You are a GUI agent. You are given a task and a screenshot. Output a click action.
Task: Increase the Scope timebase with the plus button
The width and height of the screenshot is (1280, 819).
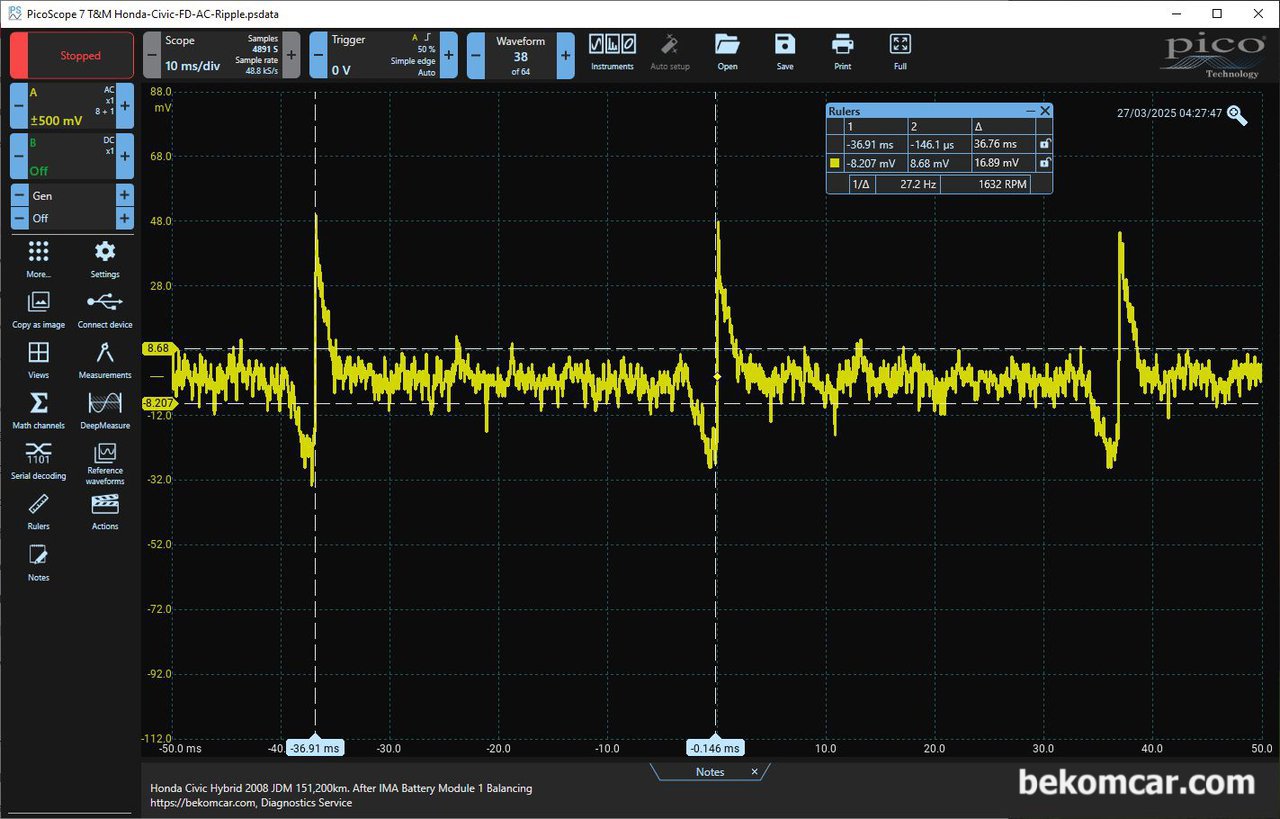[291, 55]
